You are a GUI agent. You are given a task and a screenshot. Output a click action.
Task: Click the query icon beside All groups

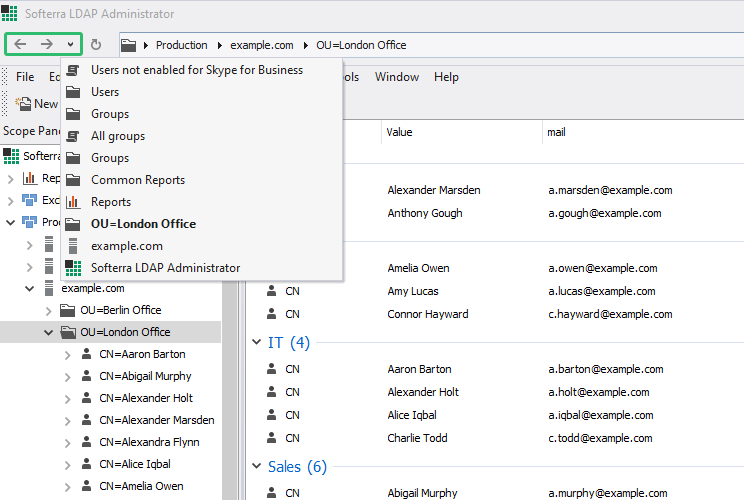[x=73, y=136]
